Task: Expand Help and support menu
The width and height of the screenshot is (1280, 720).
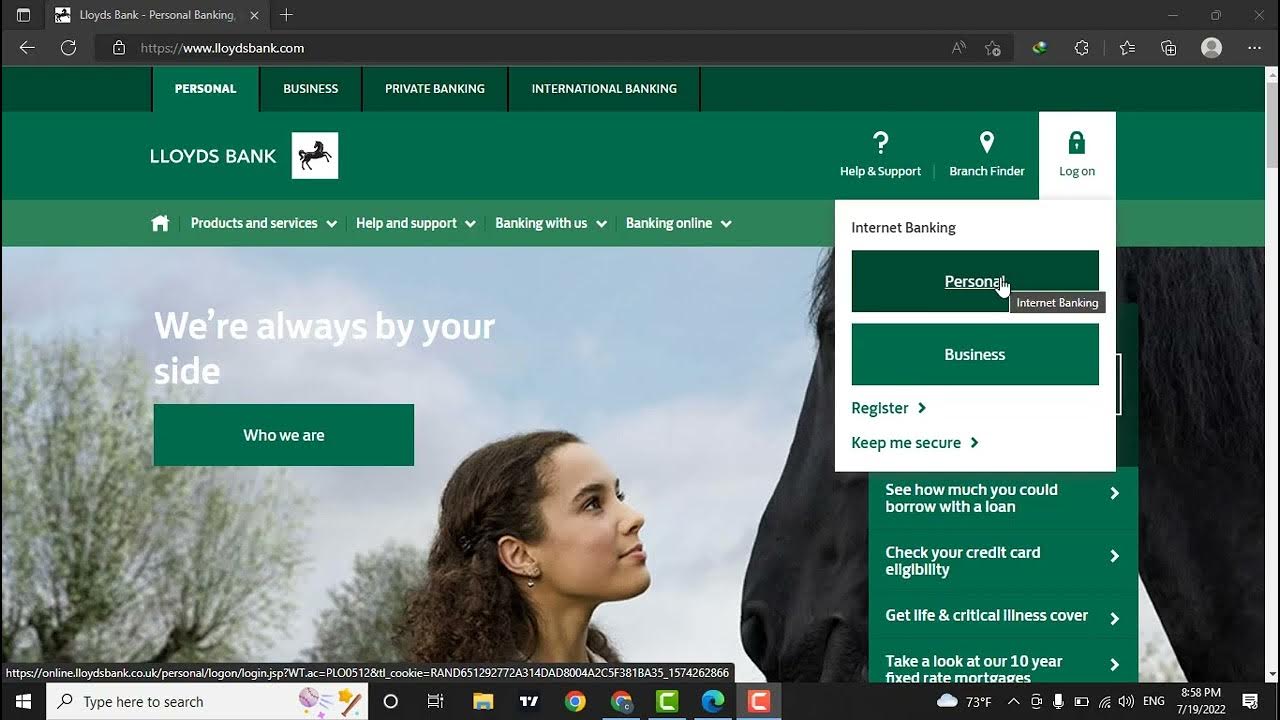Action: pos(415,223)
